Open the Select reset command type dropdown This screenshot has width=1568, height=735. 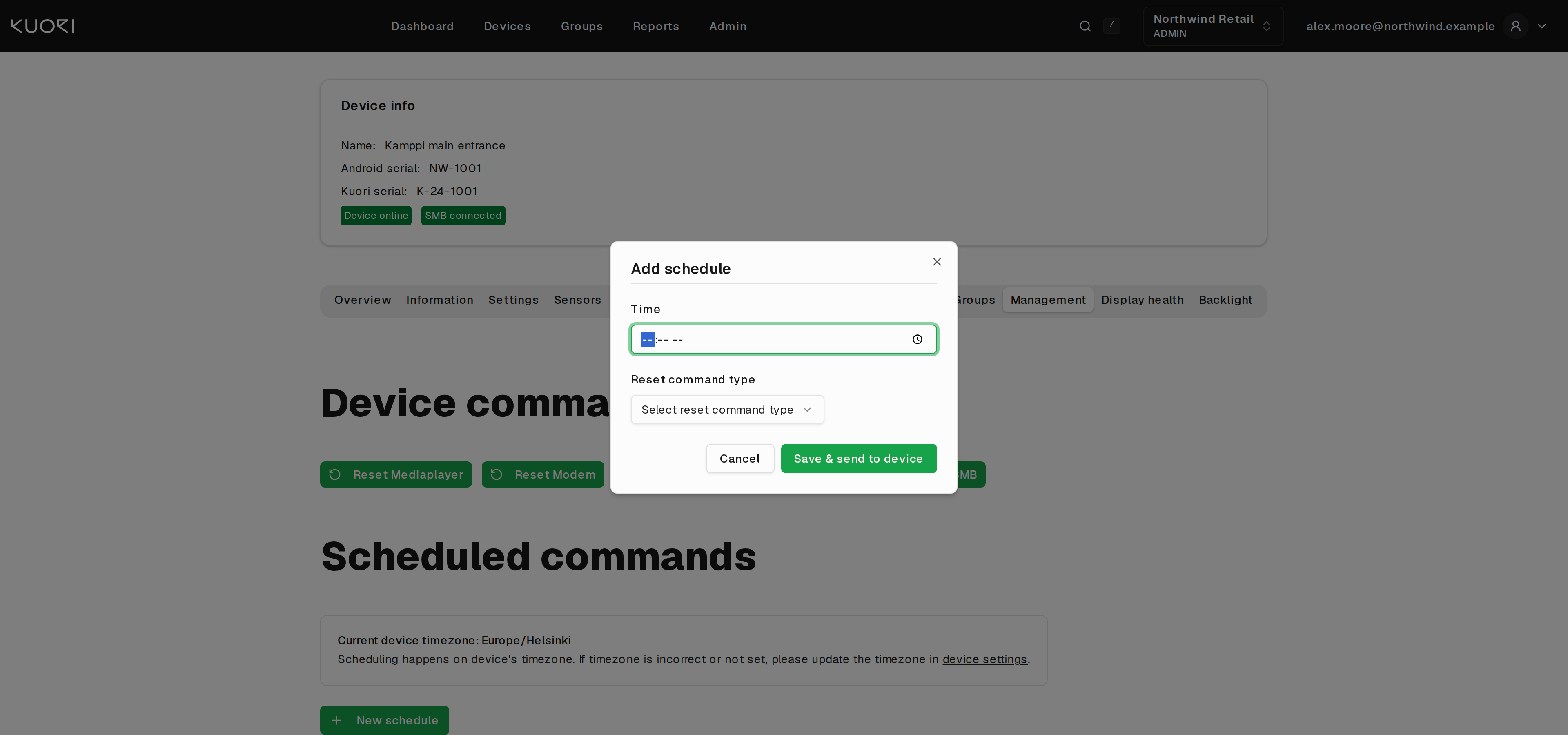pyautogui.click(x=727, y=410)
